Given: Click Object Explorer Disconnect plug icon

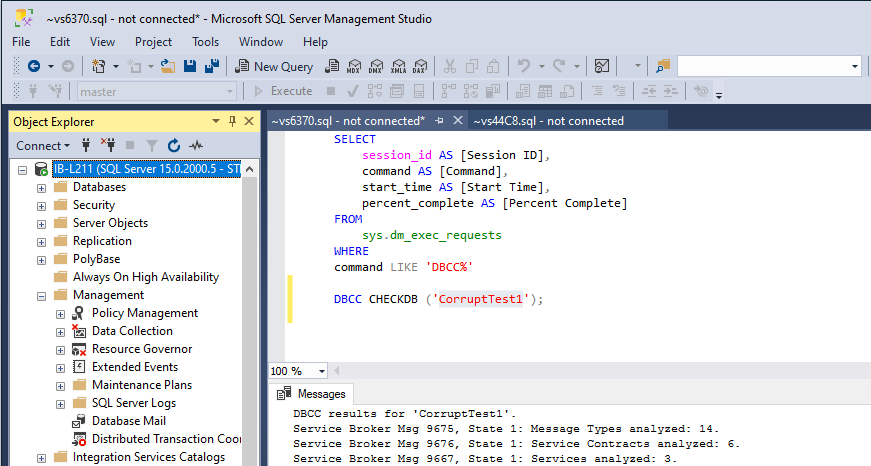Looking at the screenshot, I should coord(108,146).
